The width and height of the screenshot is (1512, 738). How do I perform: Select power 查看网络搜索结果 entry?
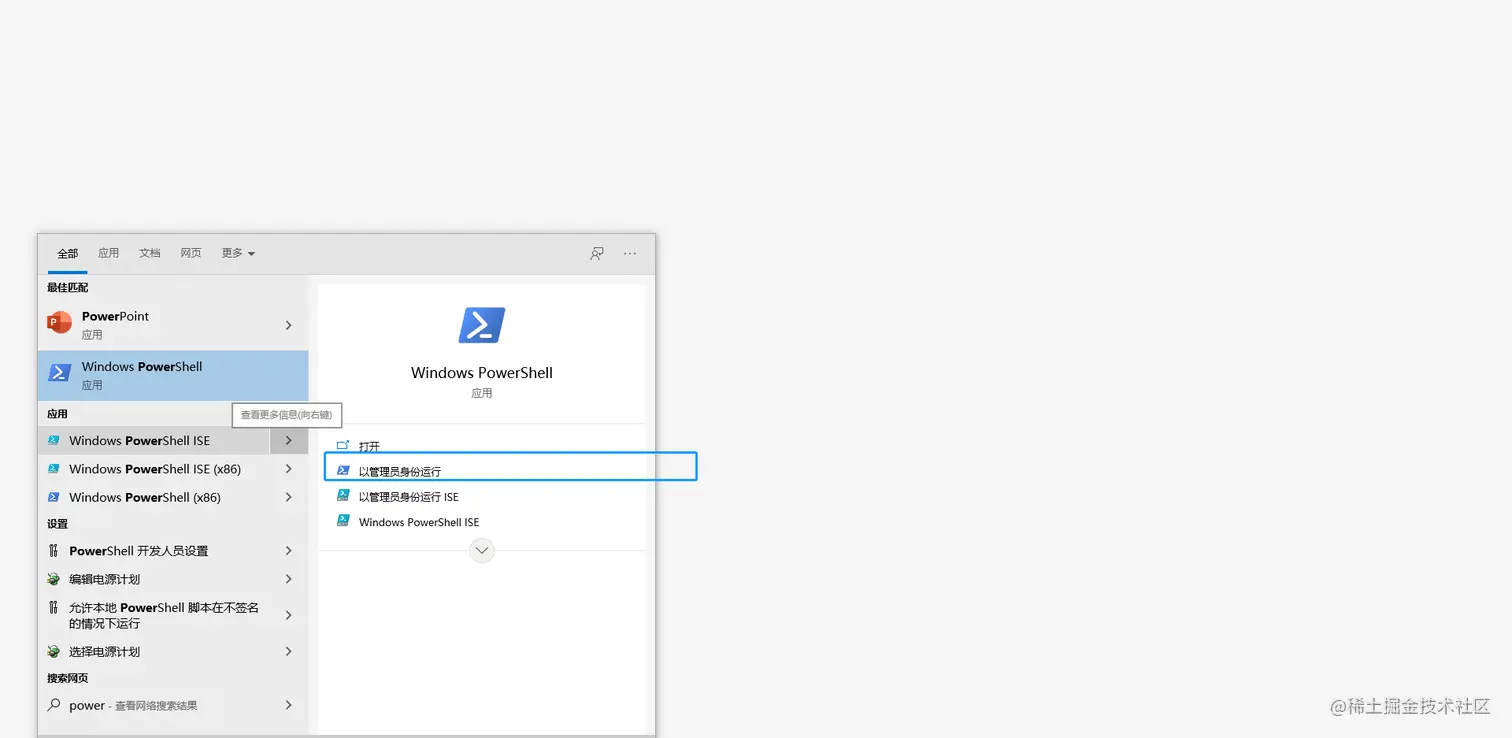(154, 705)
